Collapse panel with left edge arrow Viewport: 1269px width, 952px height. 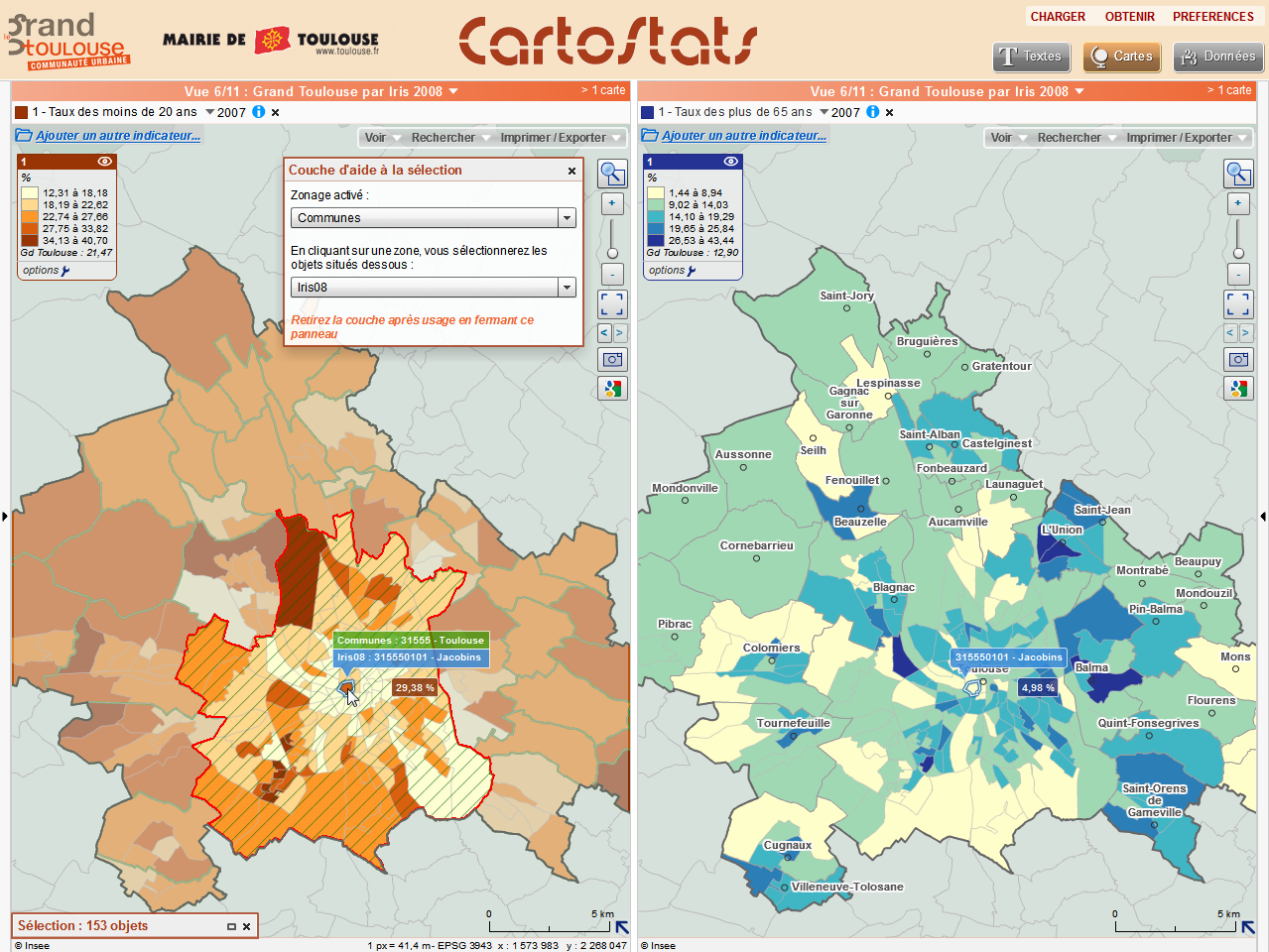5,516
